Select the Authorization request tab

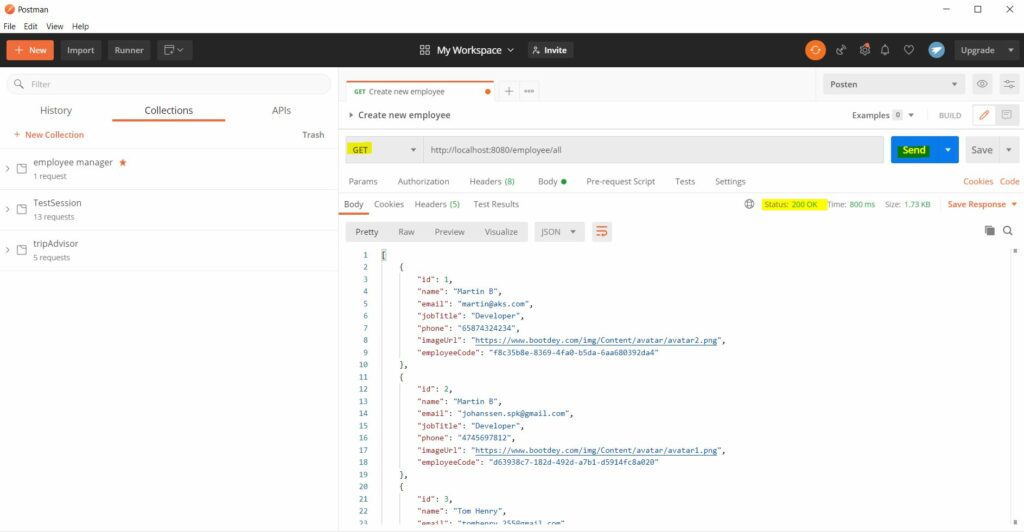[x=423, y=181]
